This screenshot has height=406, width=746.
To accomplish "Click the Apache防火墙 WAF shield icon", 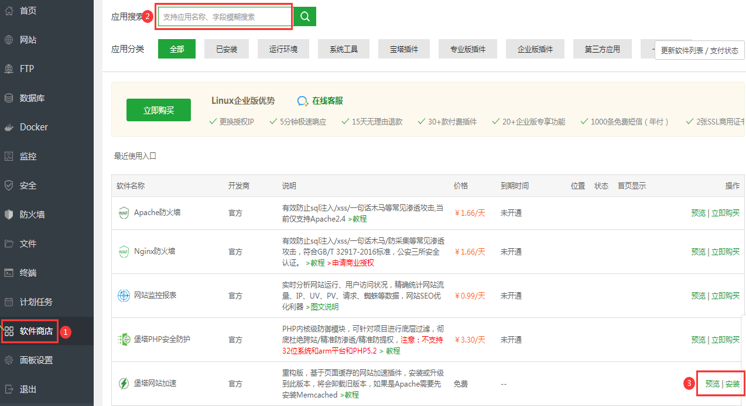I will coord(124,213).
